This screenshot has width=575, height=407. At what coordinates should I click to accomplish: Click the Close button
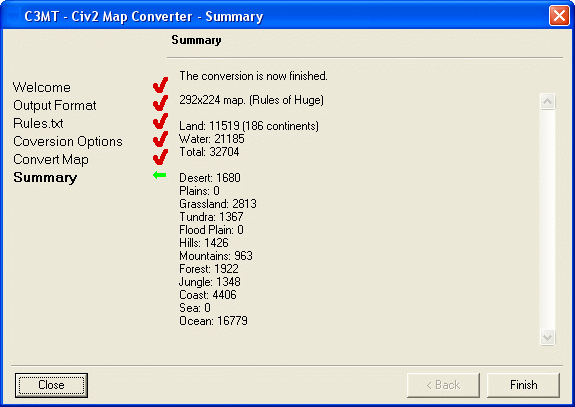pyautogui.click(x=51, y=385)
